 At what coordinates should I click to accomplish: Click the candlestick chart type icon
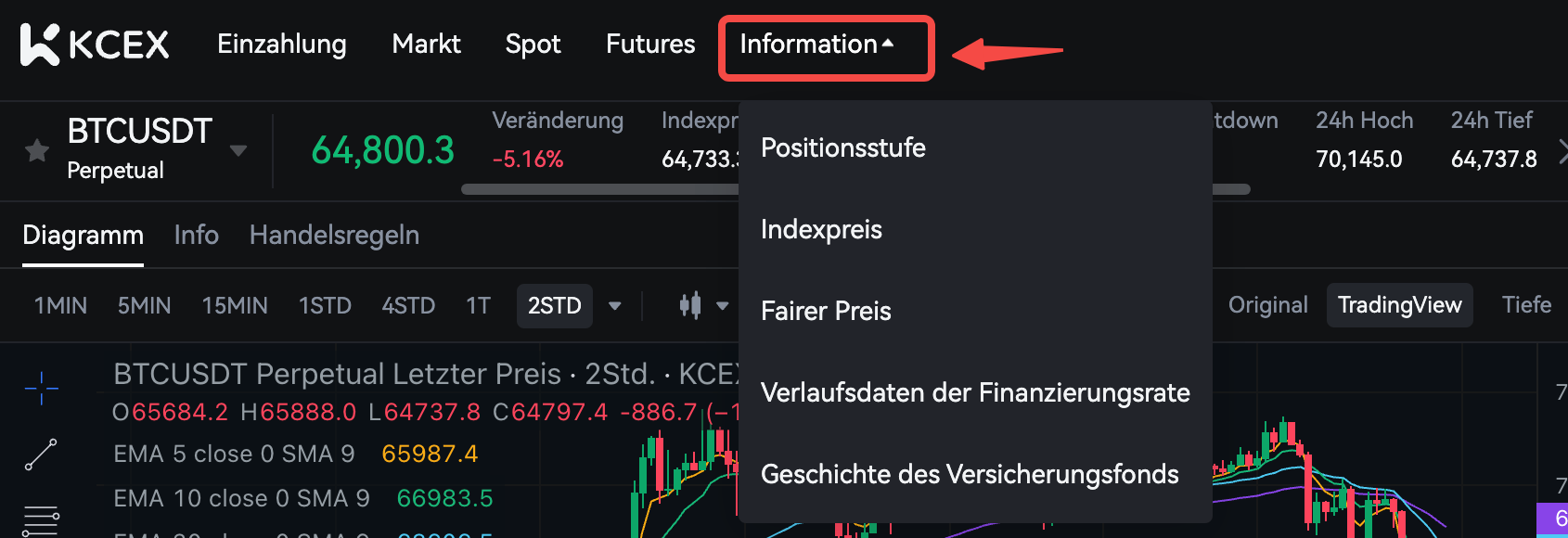pos(690,305)
